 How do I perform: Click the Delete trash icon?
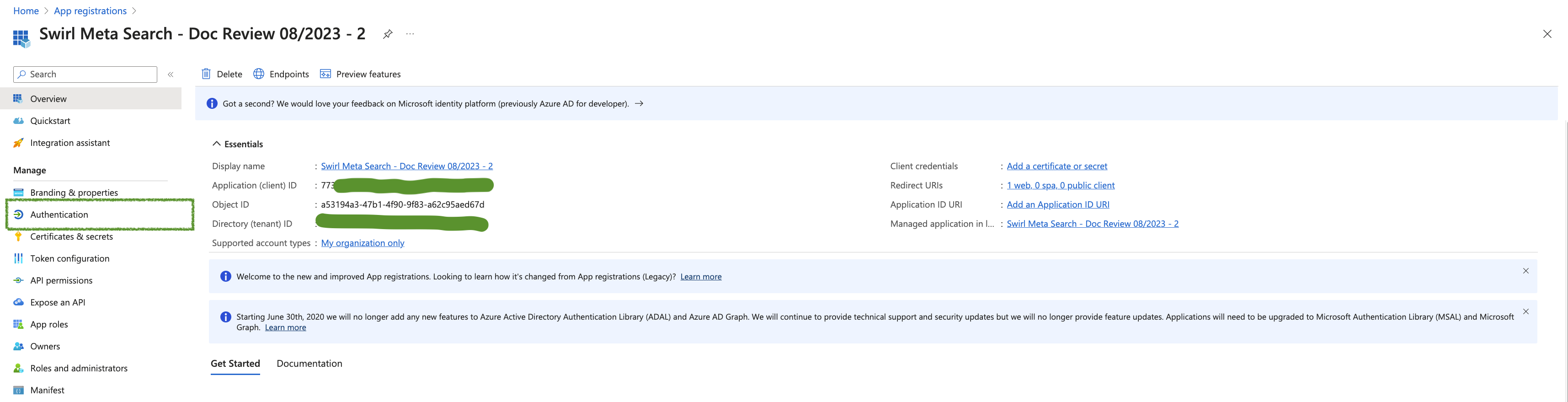tap(206, 74)
